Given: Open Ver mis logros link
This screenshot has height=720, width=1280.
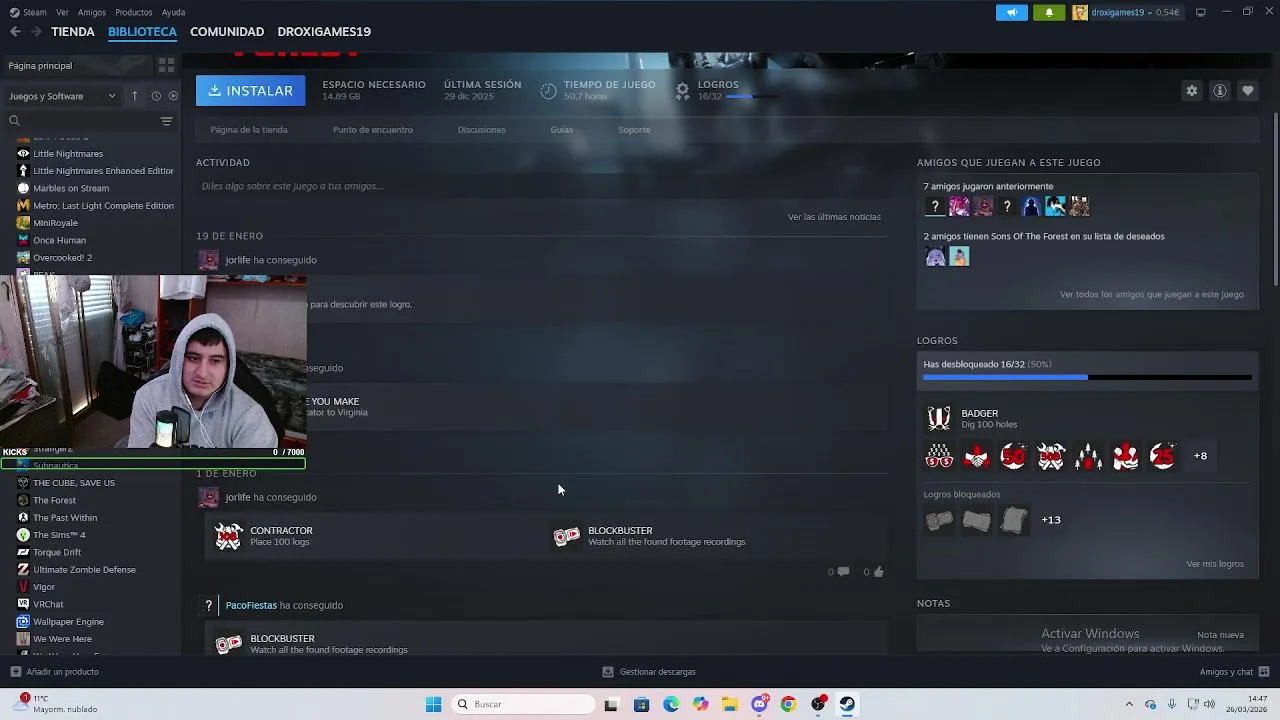Looking at the screenshot, I should 1215,564.
